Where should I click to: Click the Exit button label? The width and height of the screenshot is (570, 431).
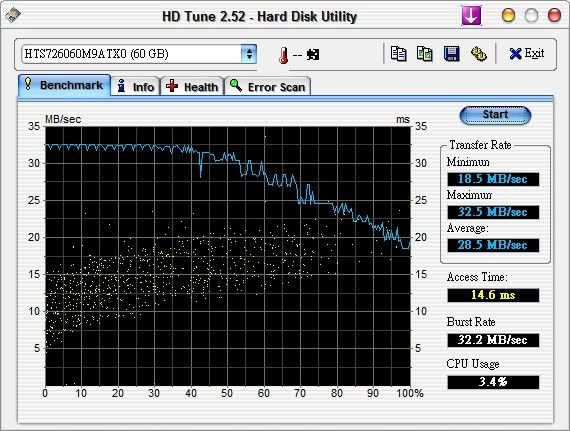coord(534,53)
